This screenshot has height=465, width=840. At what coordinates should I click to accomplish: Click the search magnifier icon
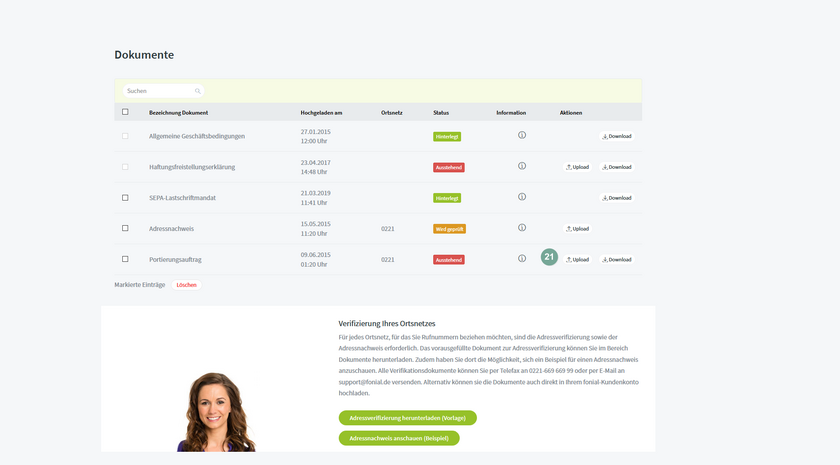pyautogui.click(x=198, y=91)
